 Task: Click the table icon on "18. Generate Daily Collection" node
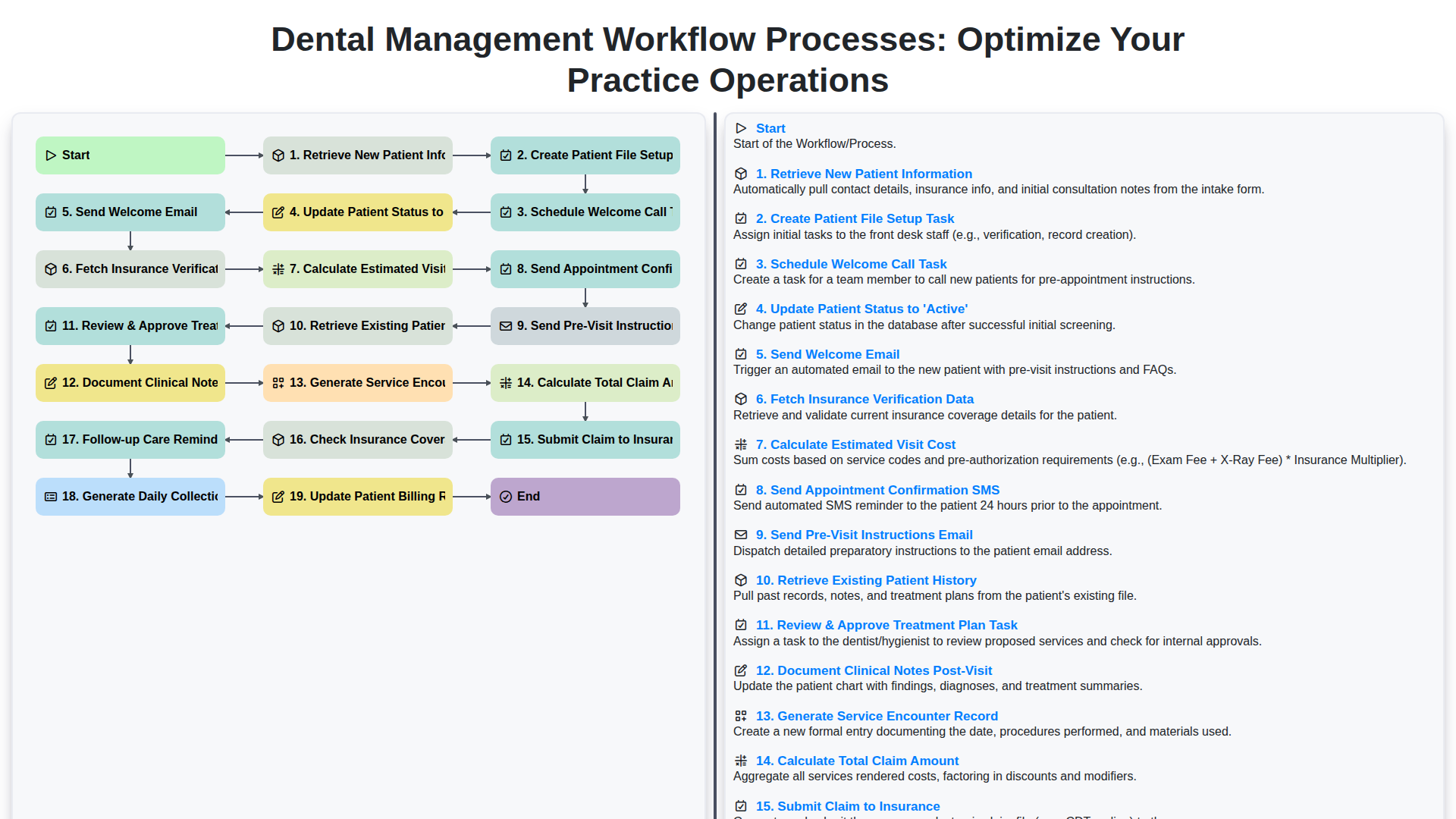[x=51, y=497]
